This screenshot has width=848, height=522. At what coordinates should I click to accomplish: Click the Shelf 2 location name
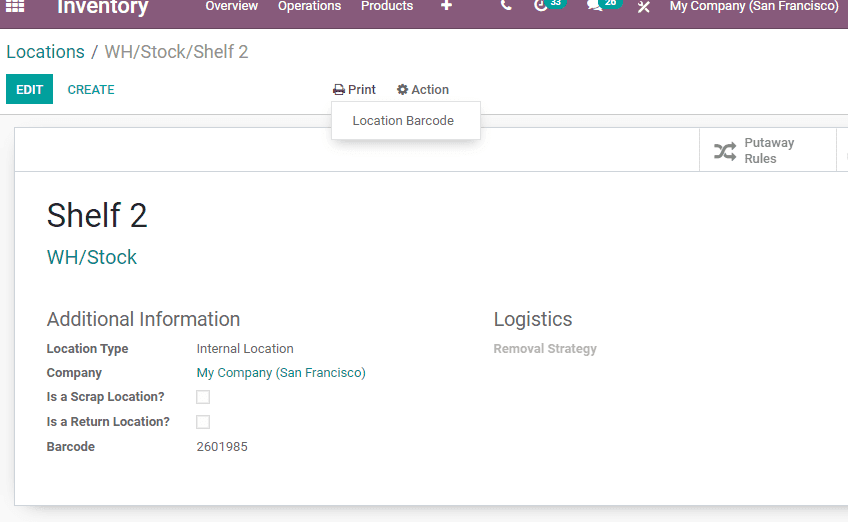pos(97,215)
